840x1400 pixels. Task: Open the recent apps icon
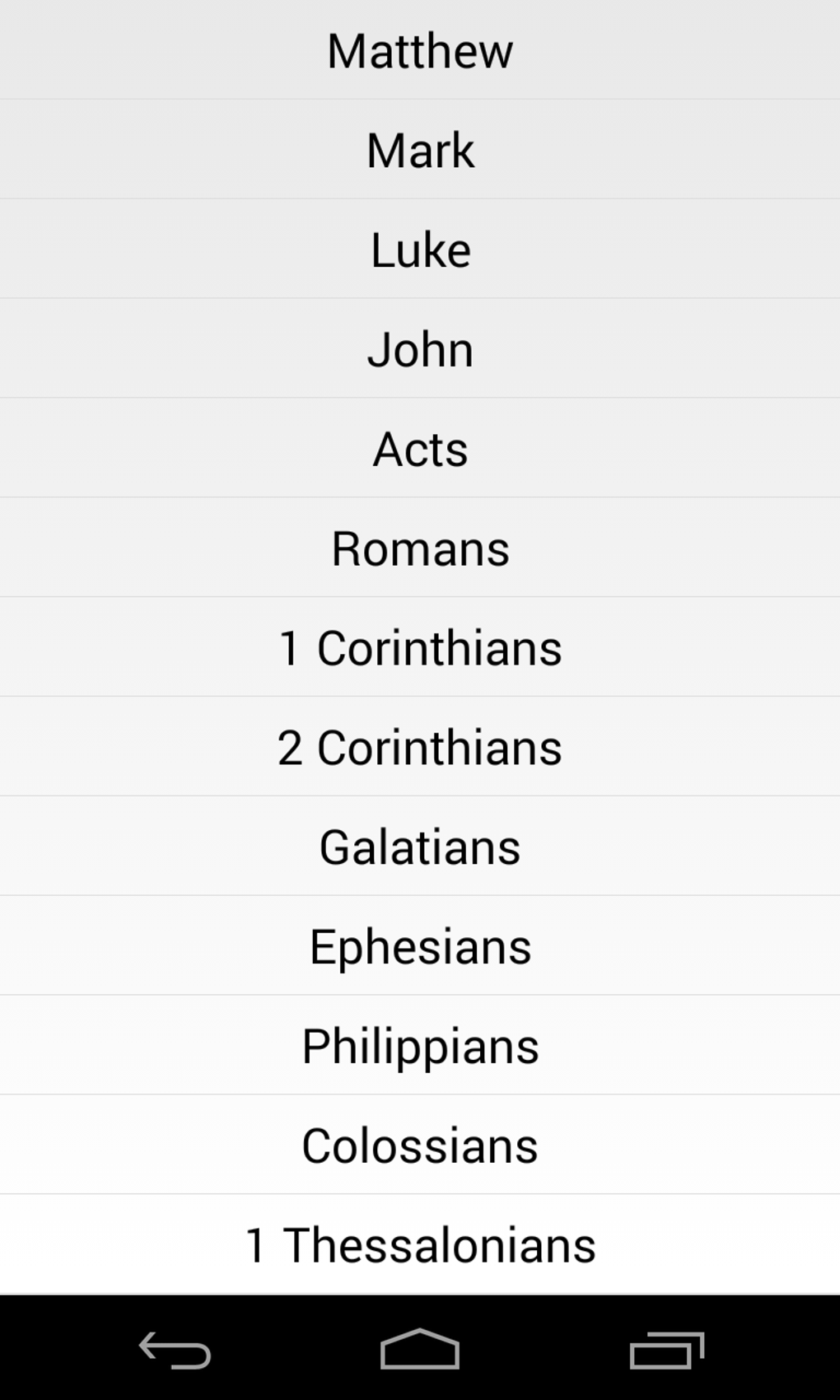666,1350
